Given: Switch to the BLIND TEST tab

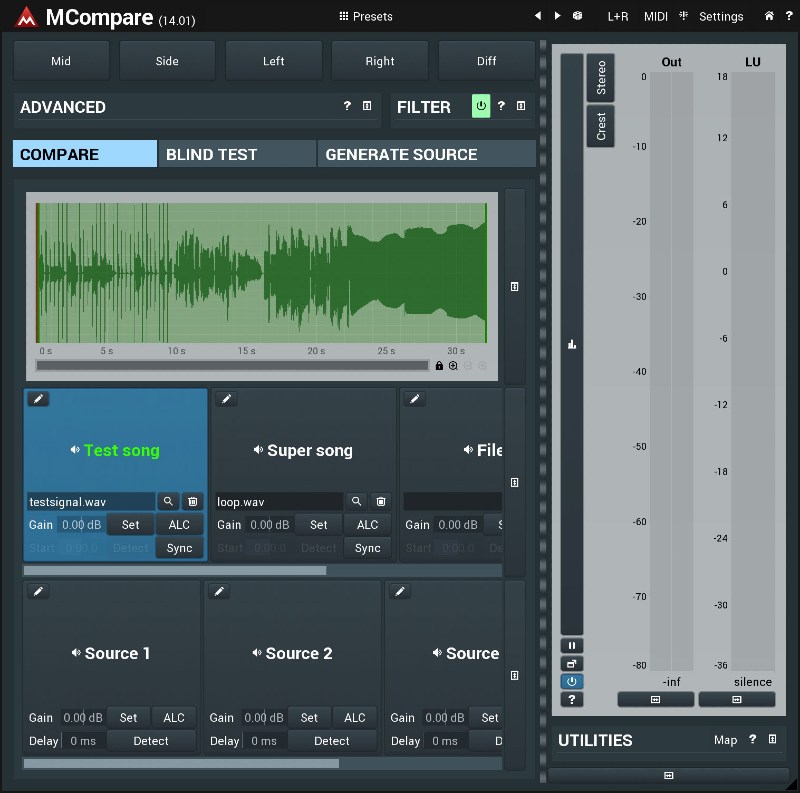Looking at the screenshot, I should (x=237, y=154).
